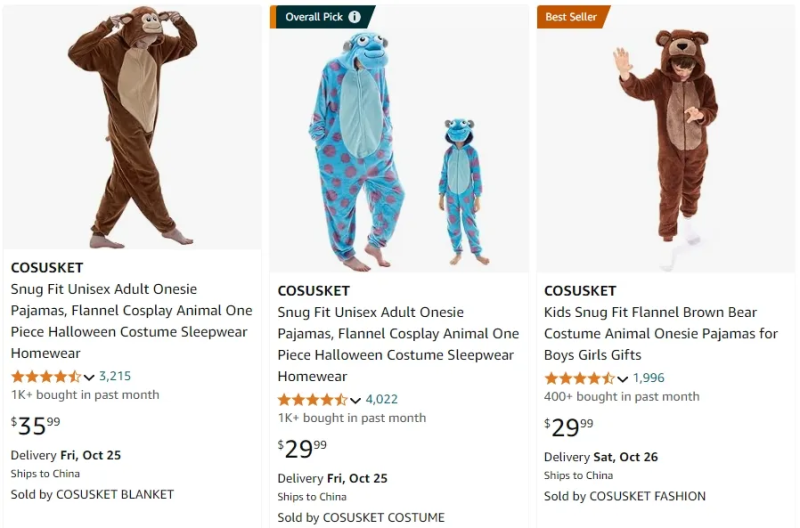Viewport: 800px width, 528px height.
Task: Expand rating dropdown for monkey onesie
Action: [x=89, y=377]
